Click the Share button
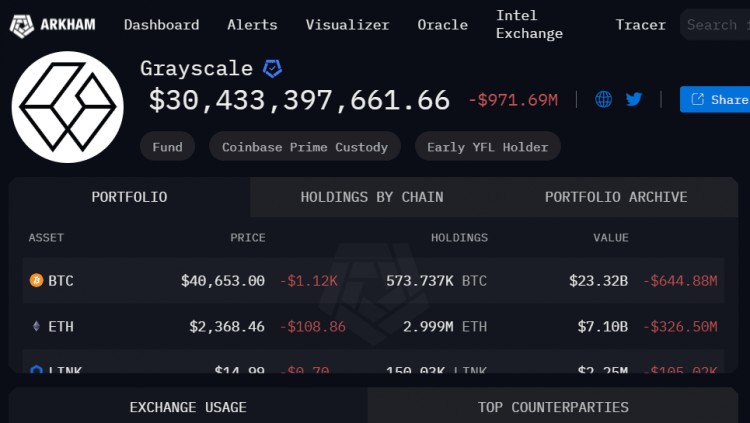 715,100
